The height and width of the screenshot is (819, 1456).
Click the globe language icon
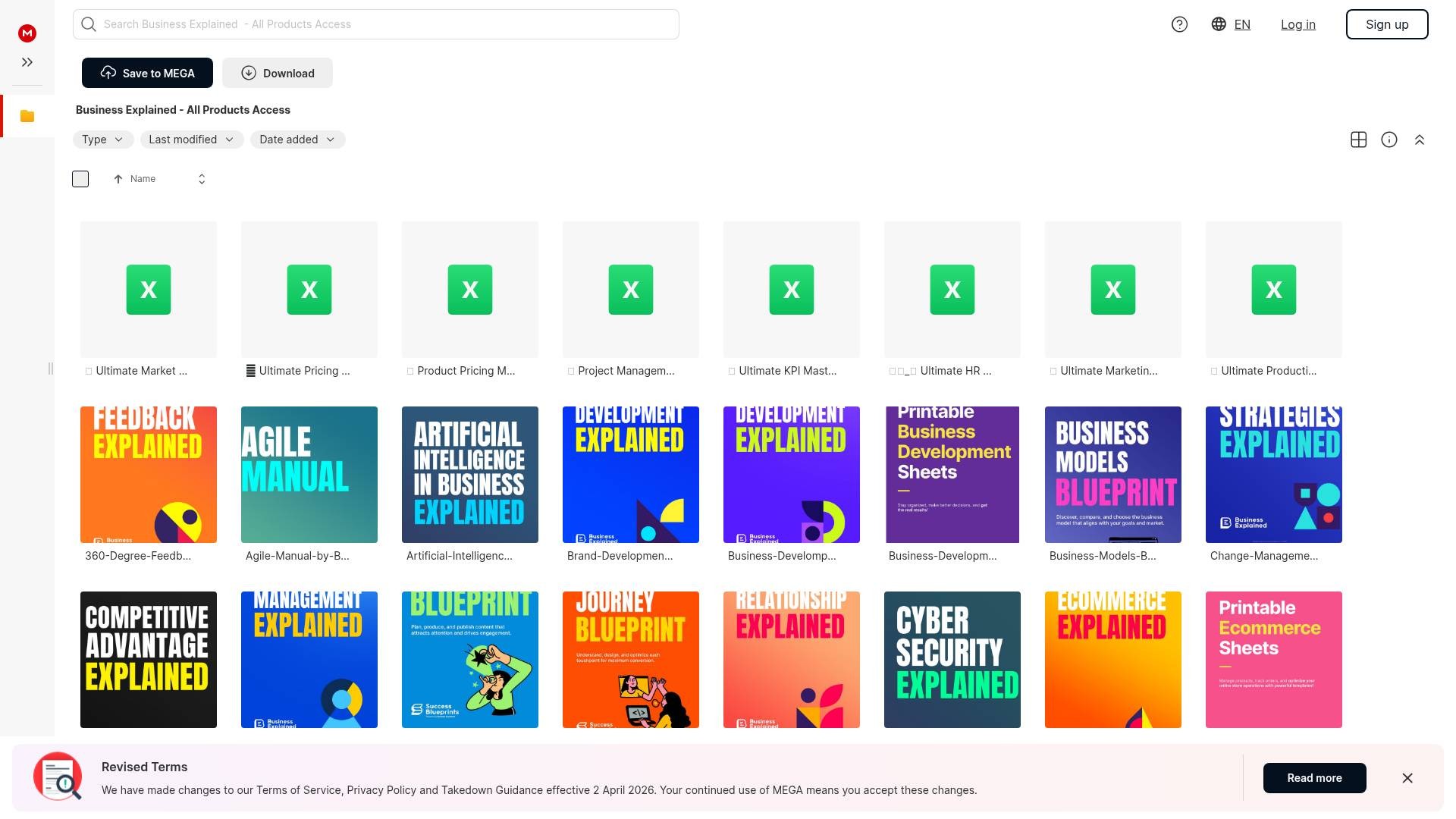pyautogui.click(x=1219, y=24)
